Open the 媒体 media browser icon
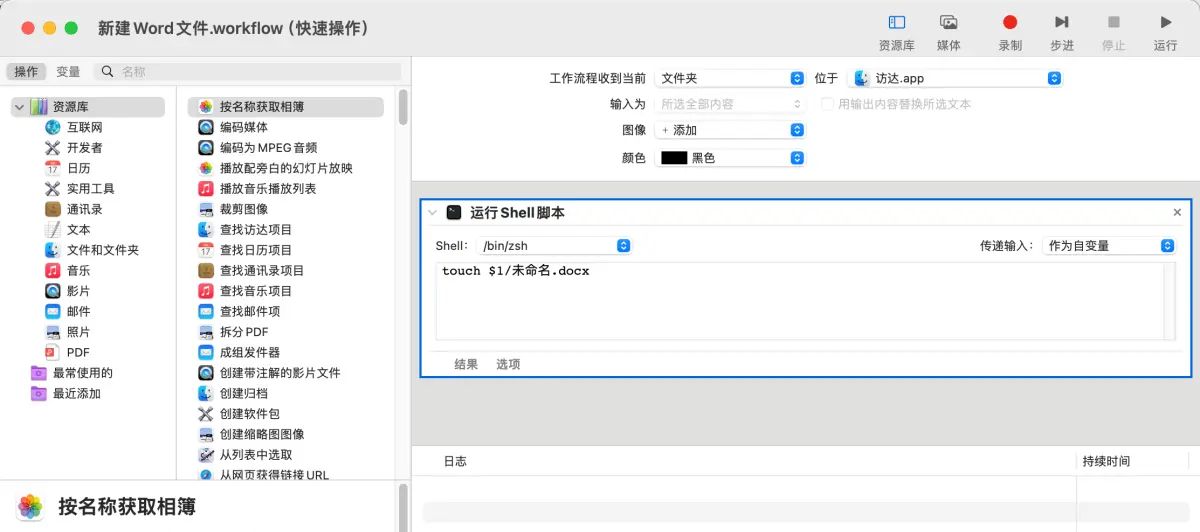1200x532 pixels. coord(948,23)
